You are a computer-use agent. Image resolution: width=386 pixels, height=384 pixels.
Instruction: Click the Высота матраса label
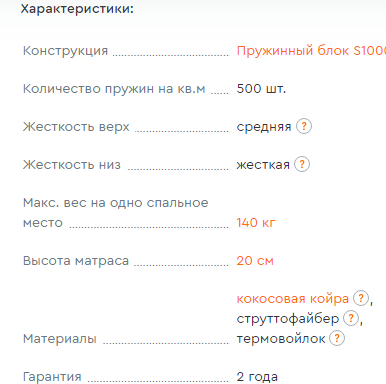click(76, 261)
